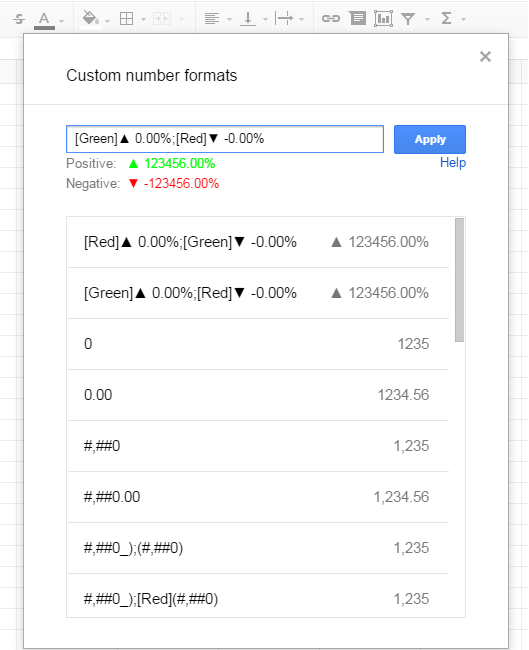Expand the borders dropdown arrow
529x650 pixels.
coord(143,19)
